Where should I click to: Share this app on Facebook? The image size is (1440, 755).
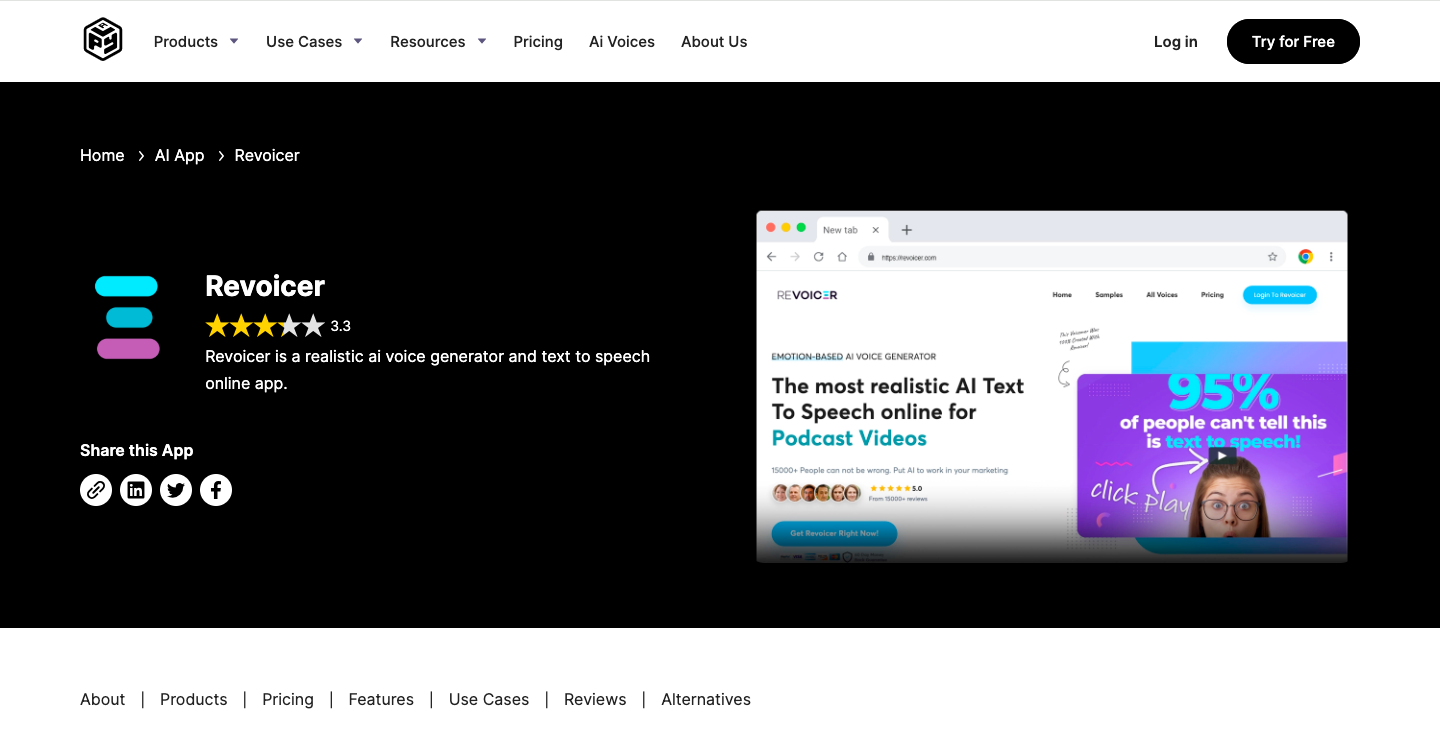coord(216,490)
